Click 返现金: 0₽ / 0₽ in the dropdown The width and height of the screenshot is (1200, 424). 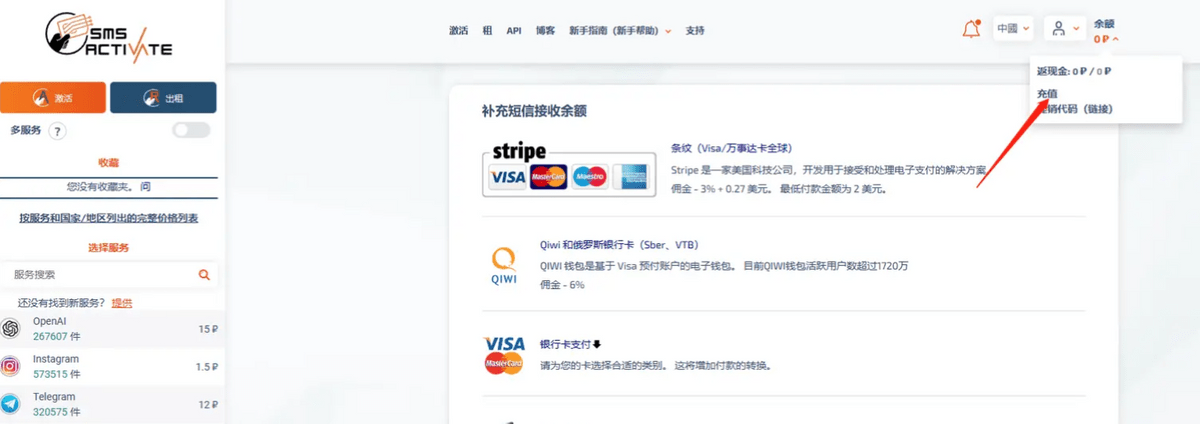click(x=1074, y=72)
